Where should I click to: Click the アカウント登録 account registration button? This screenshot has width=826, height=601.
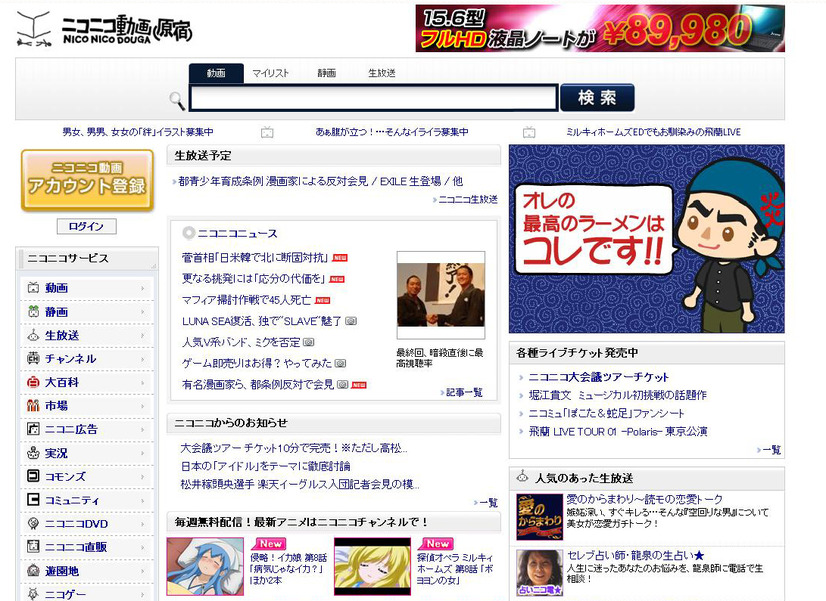point(87,181)
